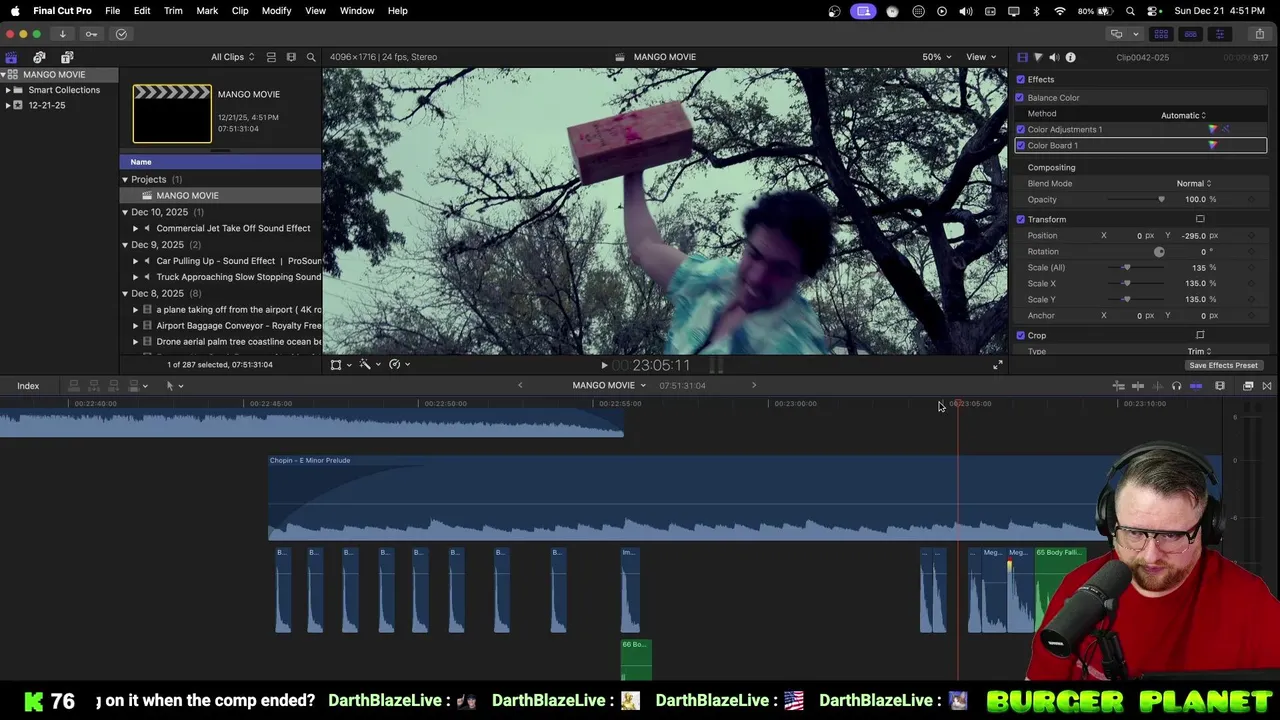Image resolution: width=1280 pixels, height=720 pixels.
Task: Show background tasks checkmark button
Action: coord(121,34)
